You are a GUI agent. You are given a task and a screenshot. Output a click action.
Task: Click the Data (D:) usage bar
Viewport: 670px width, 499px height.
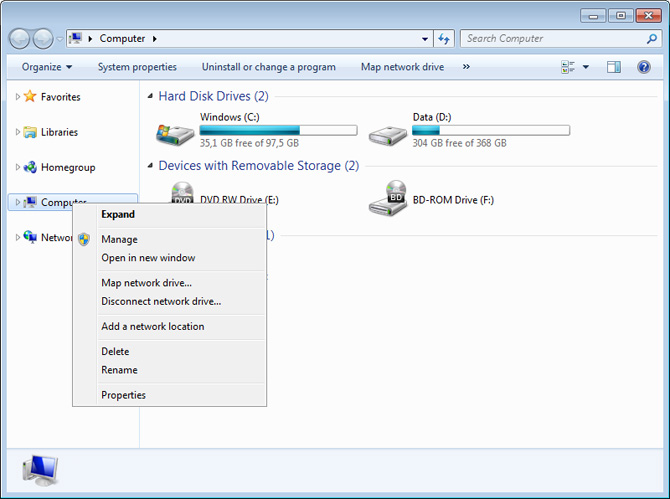pos(491,130)
